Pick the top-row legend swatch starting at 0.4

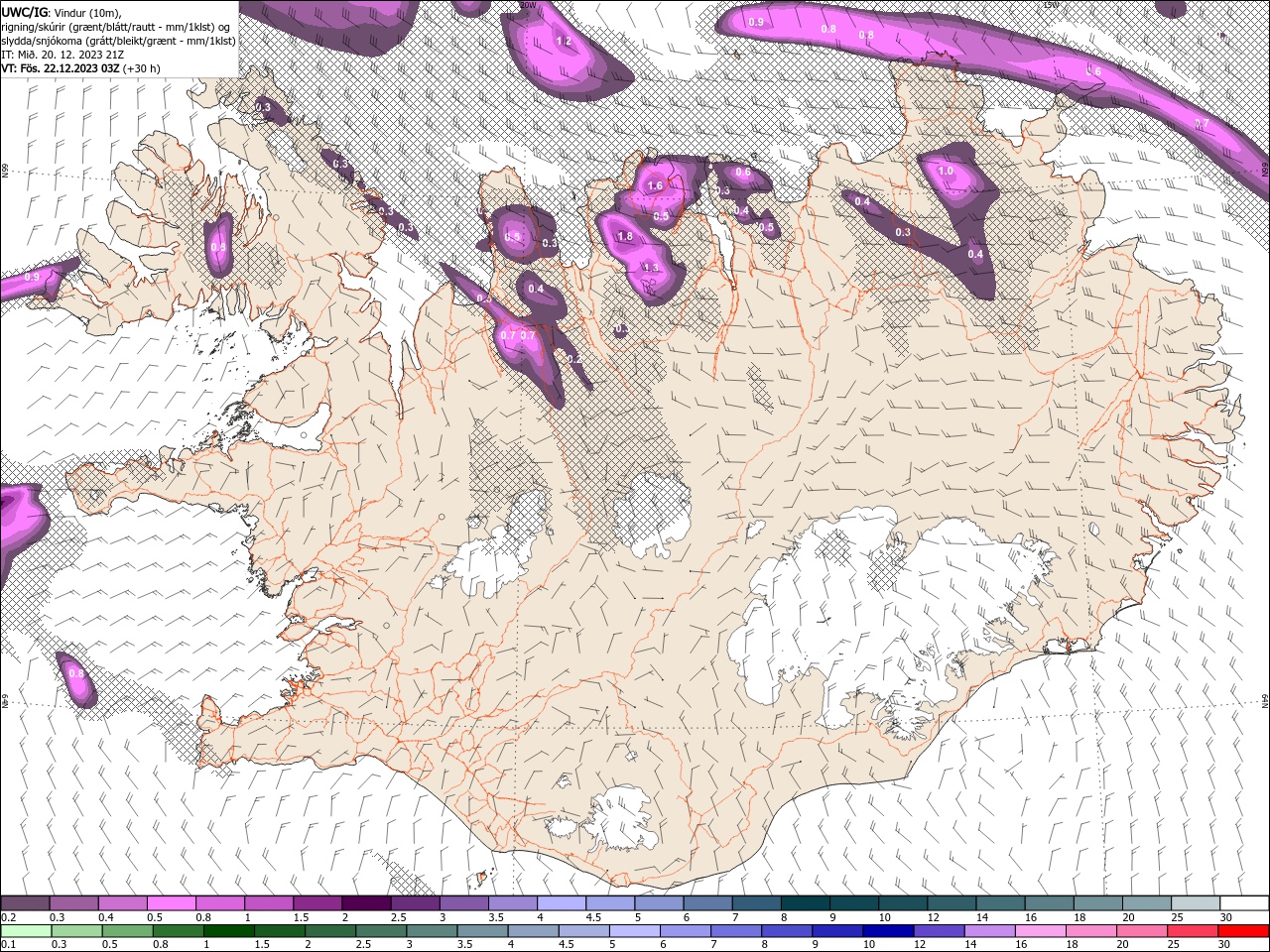122,903
